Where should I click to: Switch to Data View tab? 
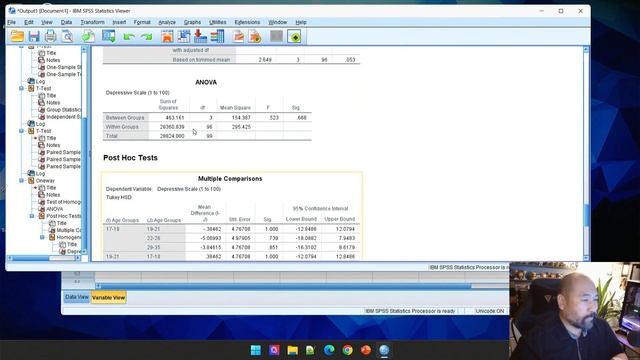coord(77,297)
